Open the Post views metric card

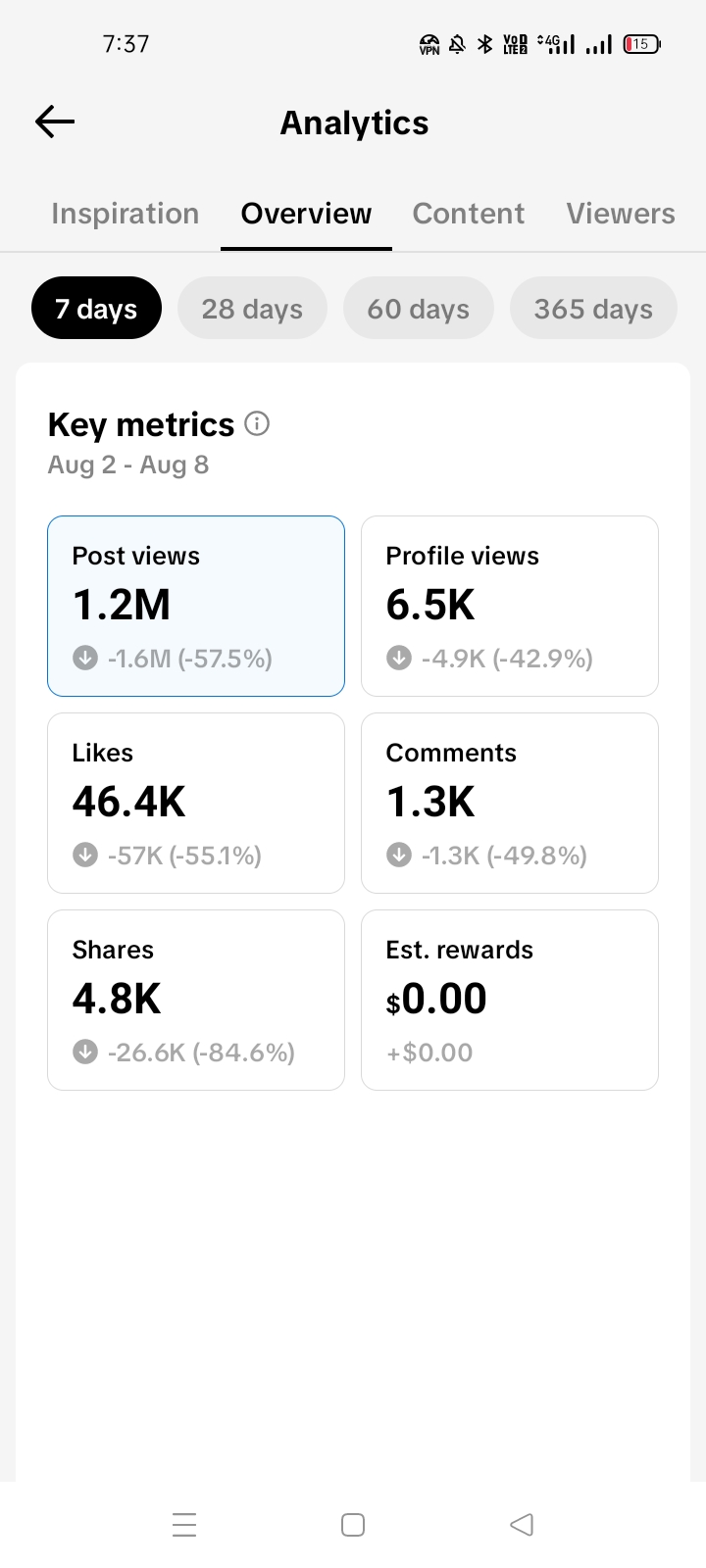(196, 606)
